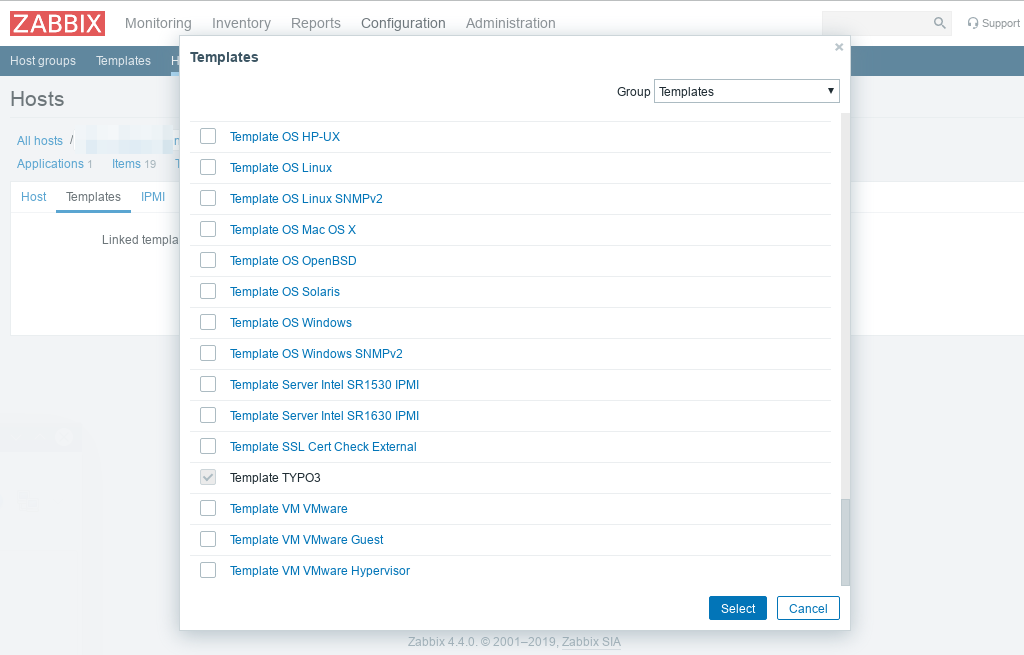Close the Templates dialog with the X

(839, 47)
